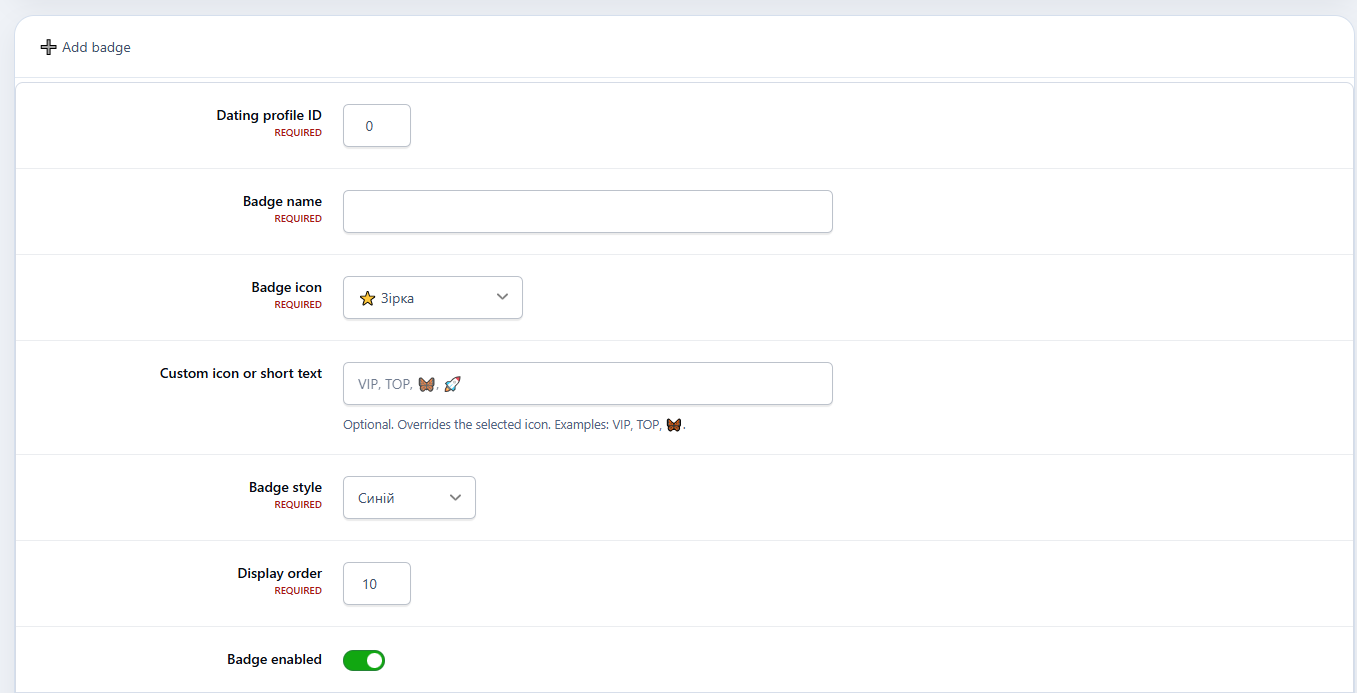Select the Синій badge style value

376,498
